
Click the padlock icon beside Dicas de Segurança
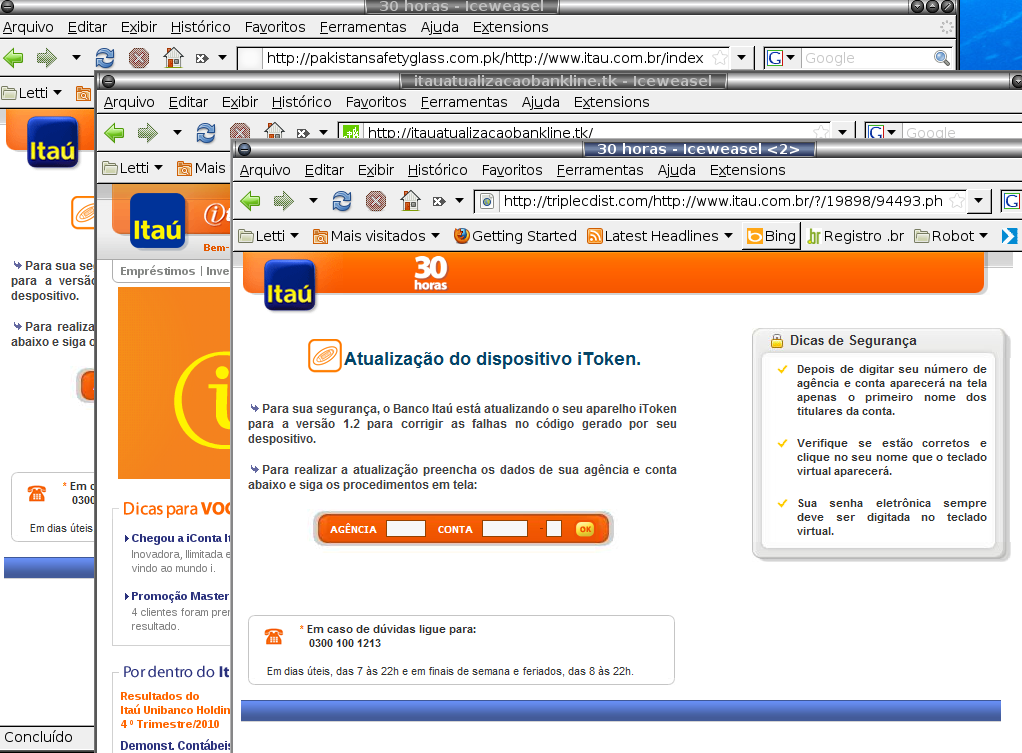(776, 341)
